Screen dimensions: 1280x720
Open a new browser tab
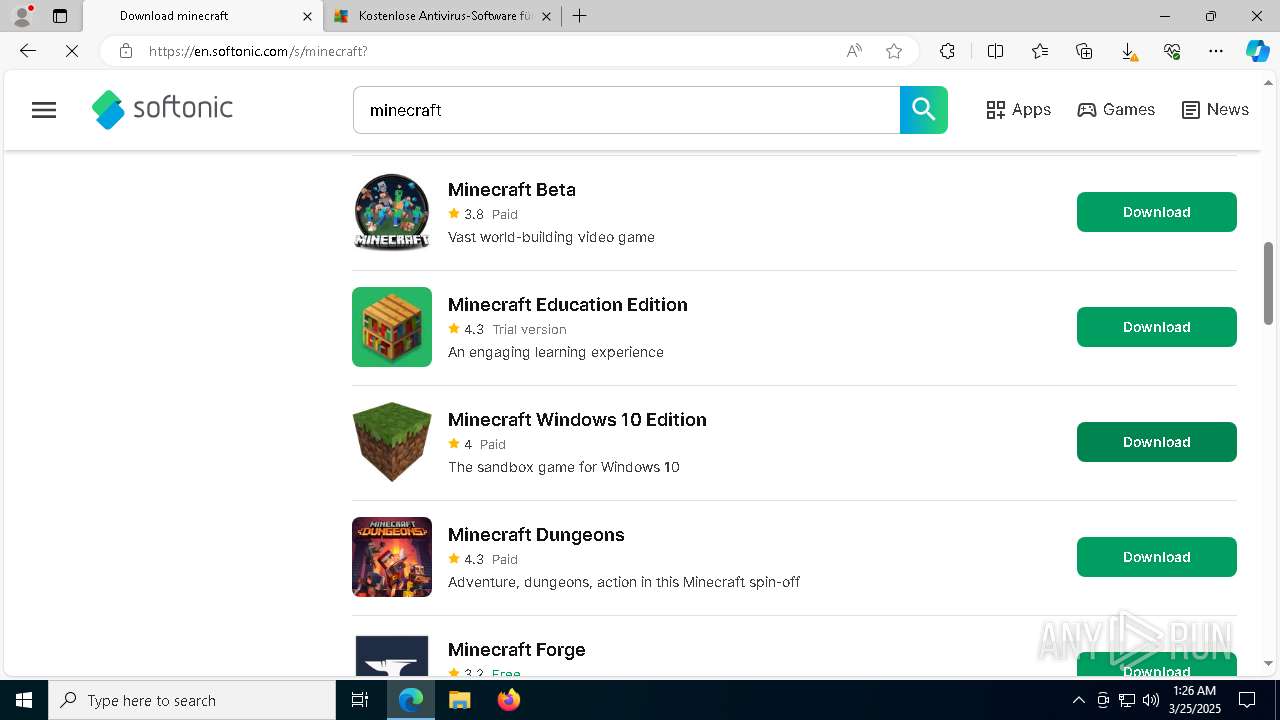pos(579,16)
